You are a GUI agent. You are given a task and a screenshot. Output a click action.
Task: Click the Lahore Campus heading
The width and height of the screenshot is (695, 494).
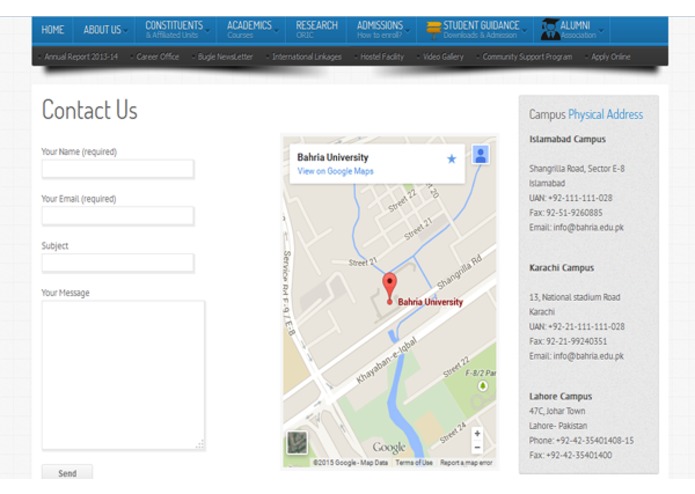[561, 396]
